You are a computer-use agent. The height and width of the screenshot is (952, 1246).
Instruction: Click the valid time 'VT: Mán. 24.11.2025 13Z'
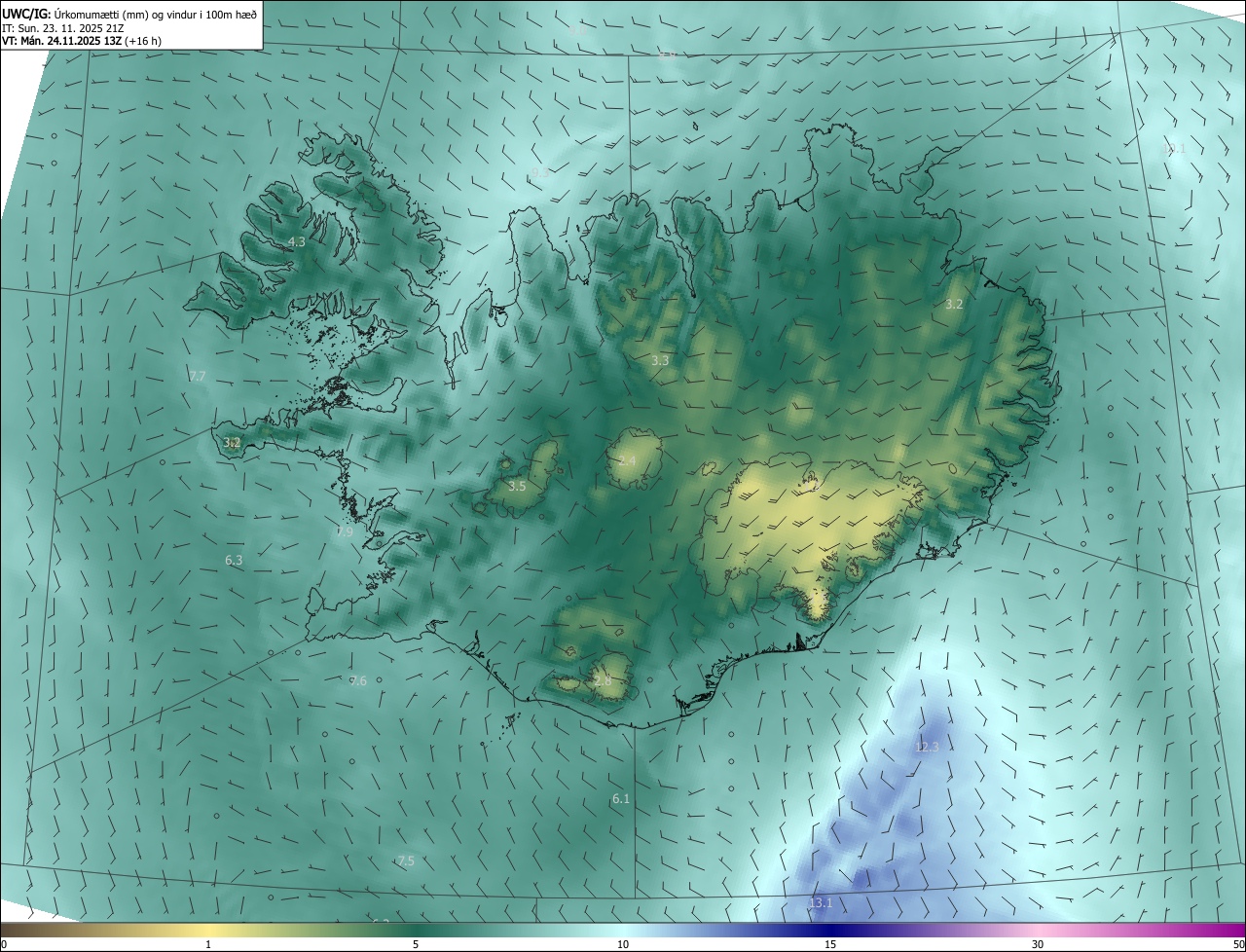point(62,41)
